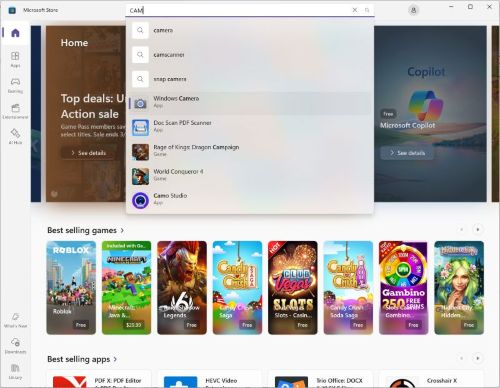Click the Doc Scan PDF Scanner icon
Screen dimensions: 500x388
[x=140, y=128]
